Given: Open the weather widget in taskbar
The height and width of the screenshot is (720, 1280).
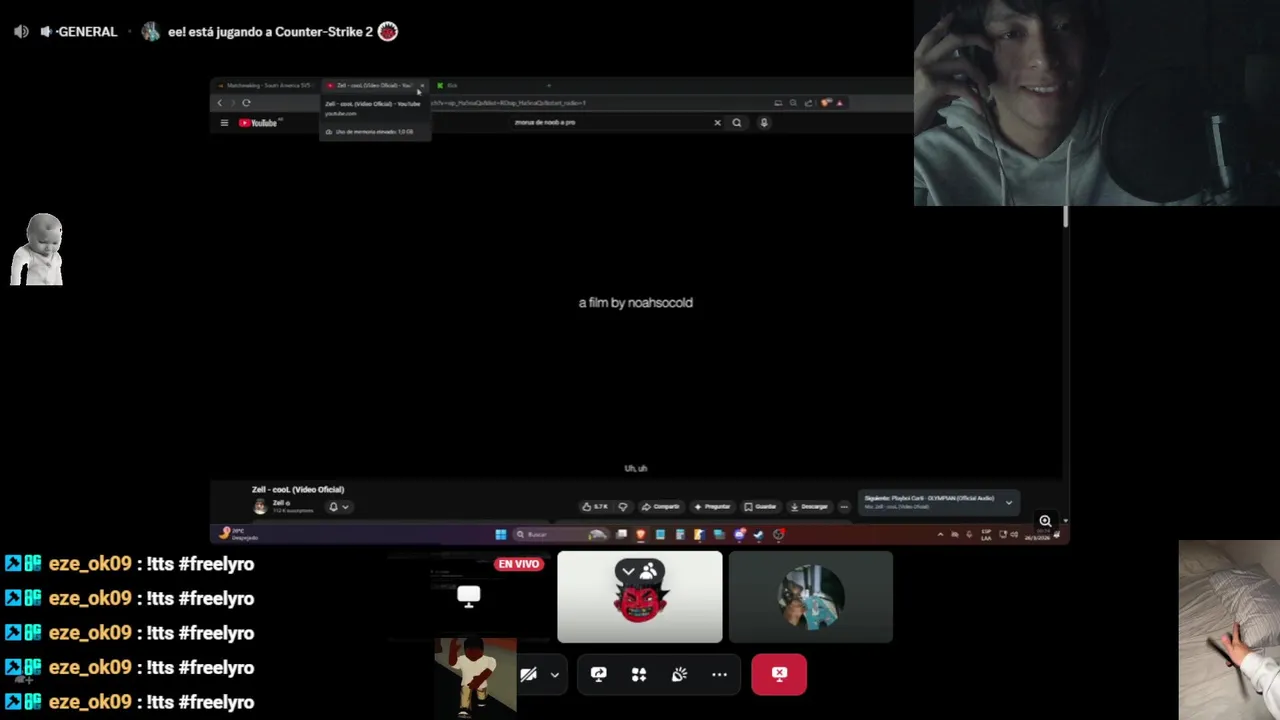Looking at the screenshot, I should point(238,534).
